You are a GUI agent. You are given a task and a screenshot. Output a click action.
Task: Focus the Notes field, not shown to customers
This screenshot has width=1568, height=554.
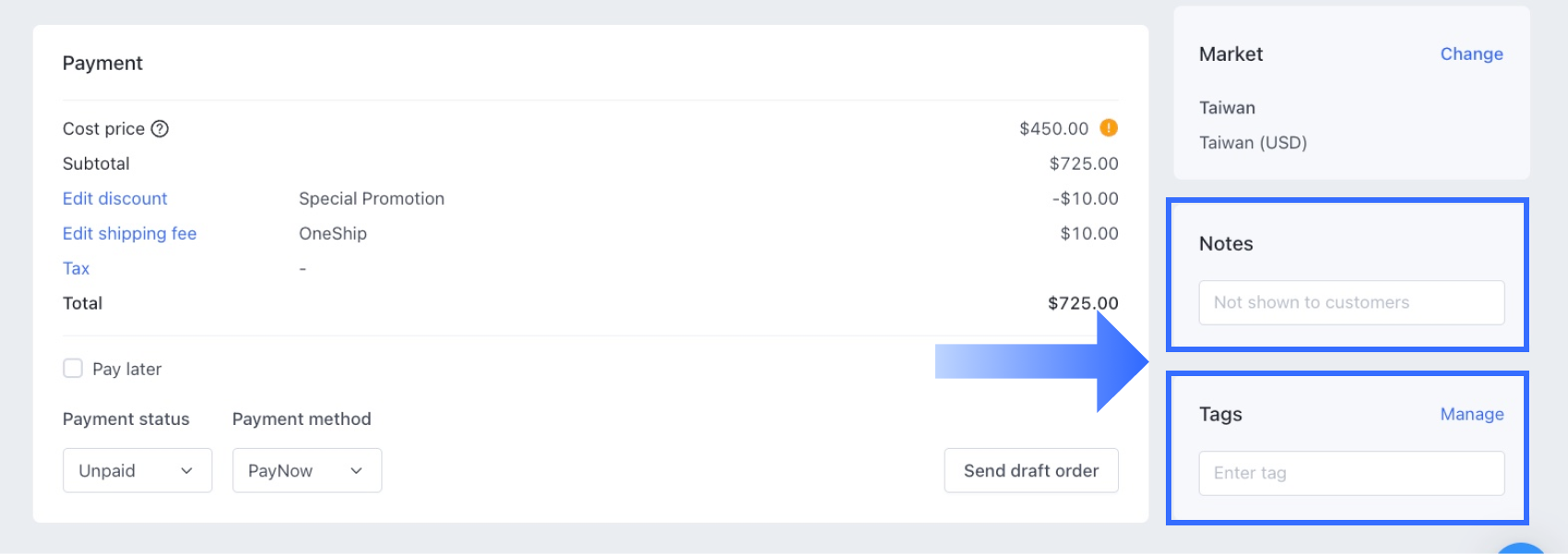[1351, 303]
